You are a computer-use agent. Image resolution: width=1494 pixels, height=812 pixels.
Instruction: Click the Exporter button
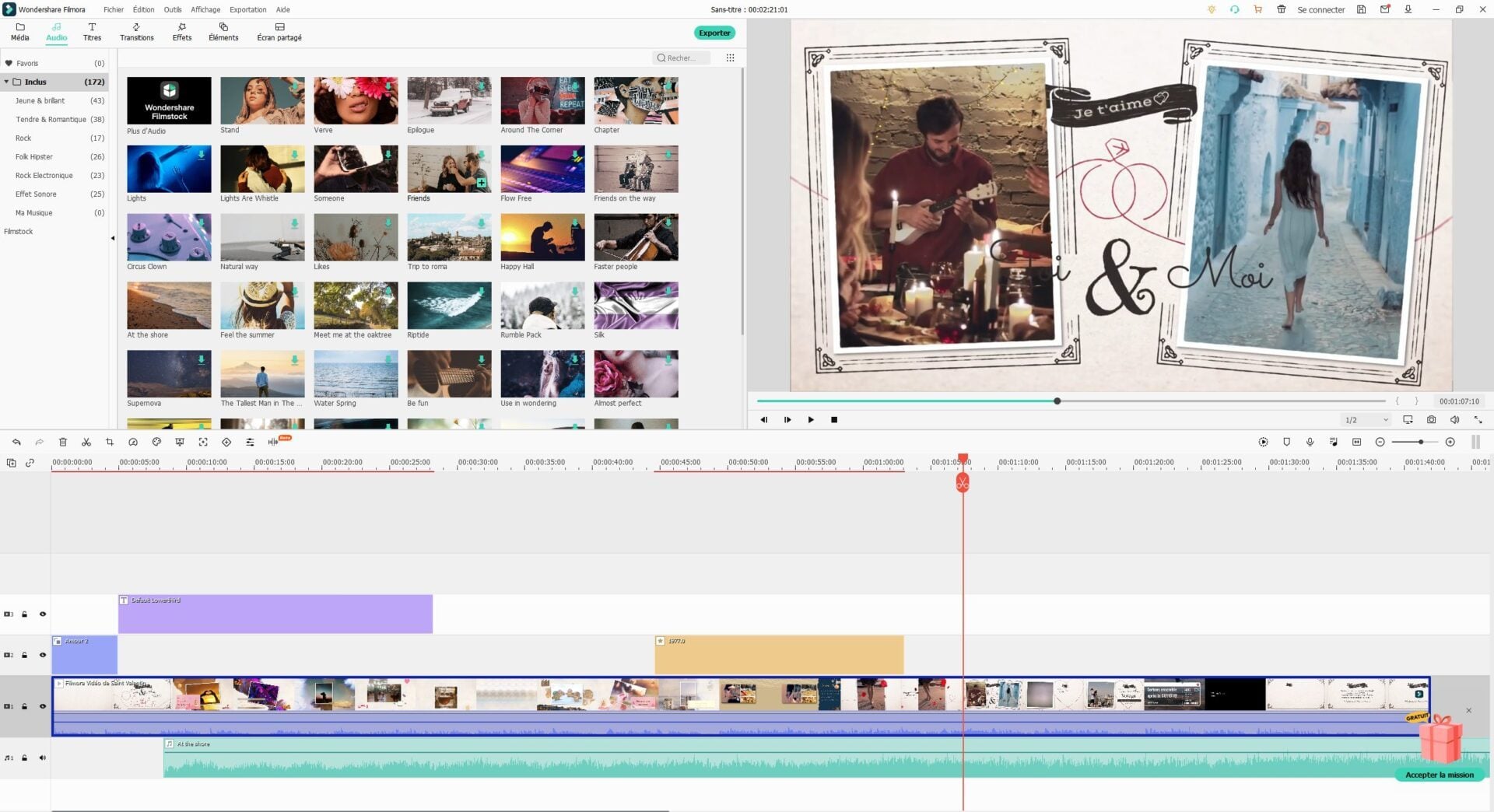(714, 33)
